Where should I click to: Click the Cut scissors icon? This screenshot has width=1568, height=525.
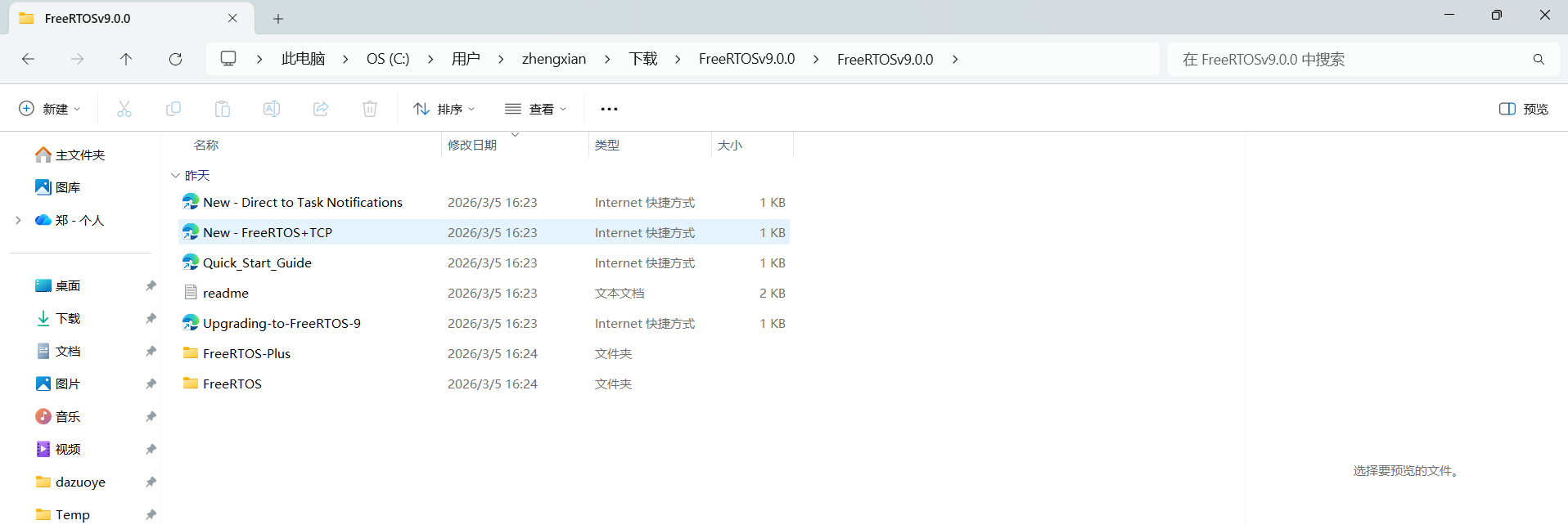(x=124, y=109)
